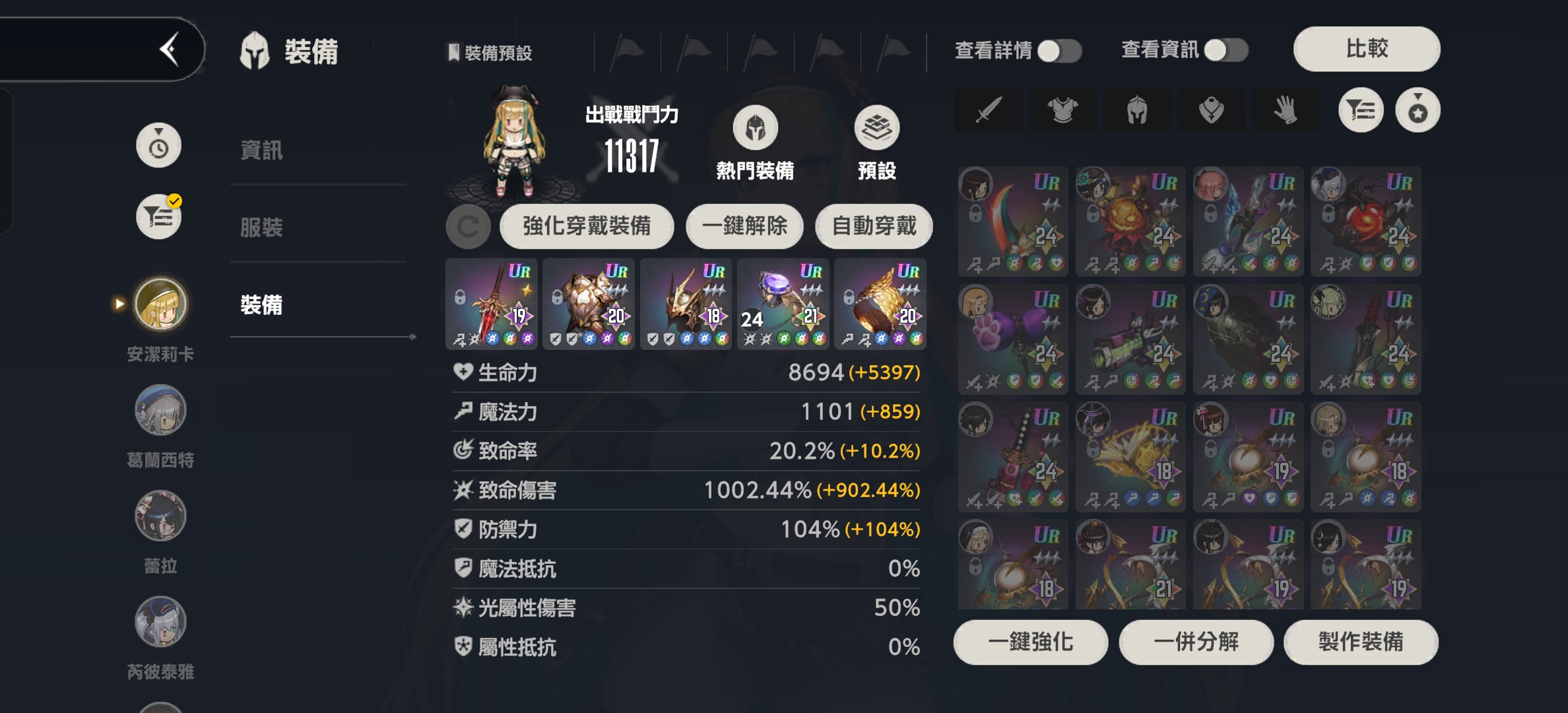The width and height of the screenshot is (1568, 713).
Task: Click the 比較 compare button
Action: pyautogui.click(x=1367, y=49)
